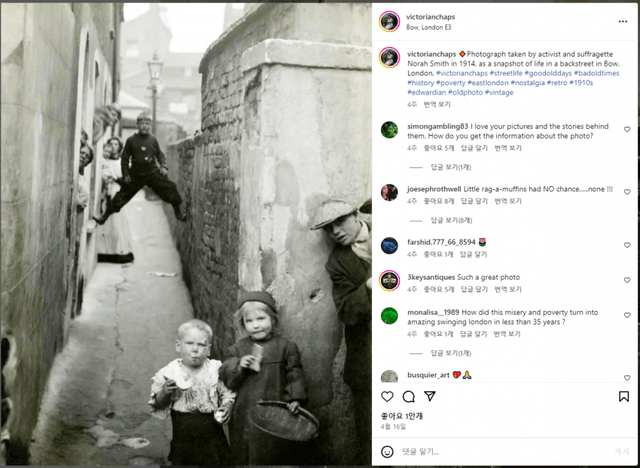Like the post with the heart icon
Image resolution: width=640 pixels, height=468 pixels.
tap(387, 396)
